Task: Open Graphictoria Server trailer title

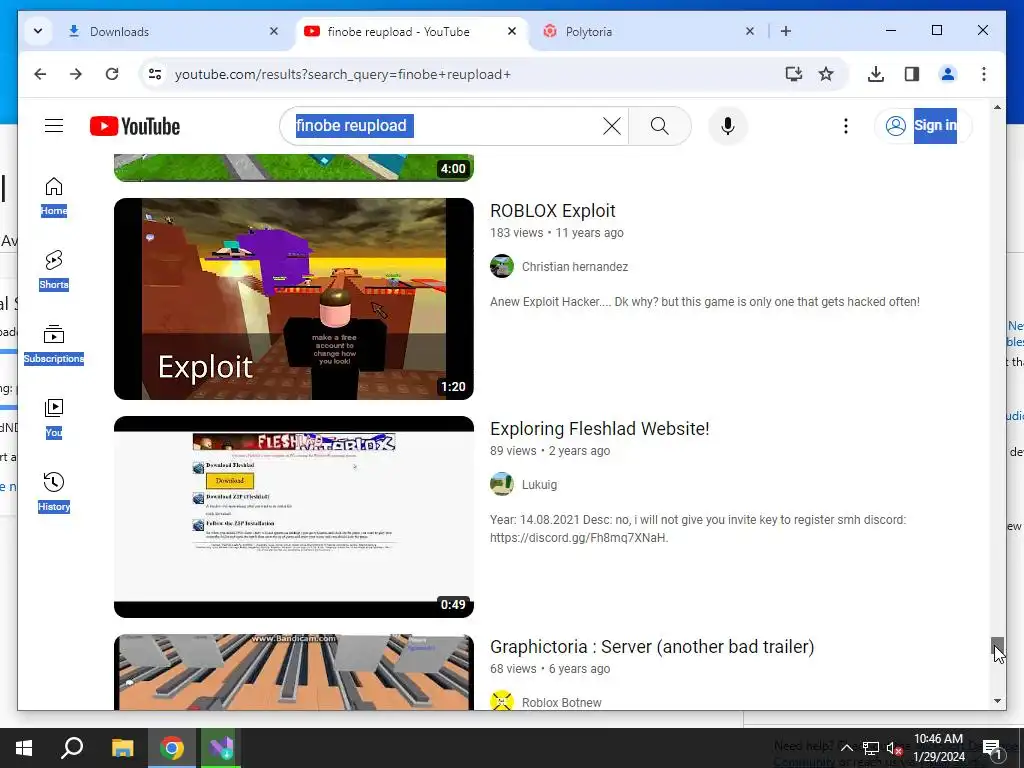Action: (x=652, y=647)
